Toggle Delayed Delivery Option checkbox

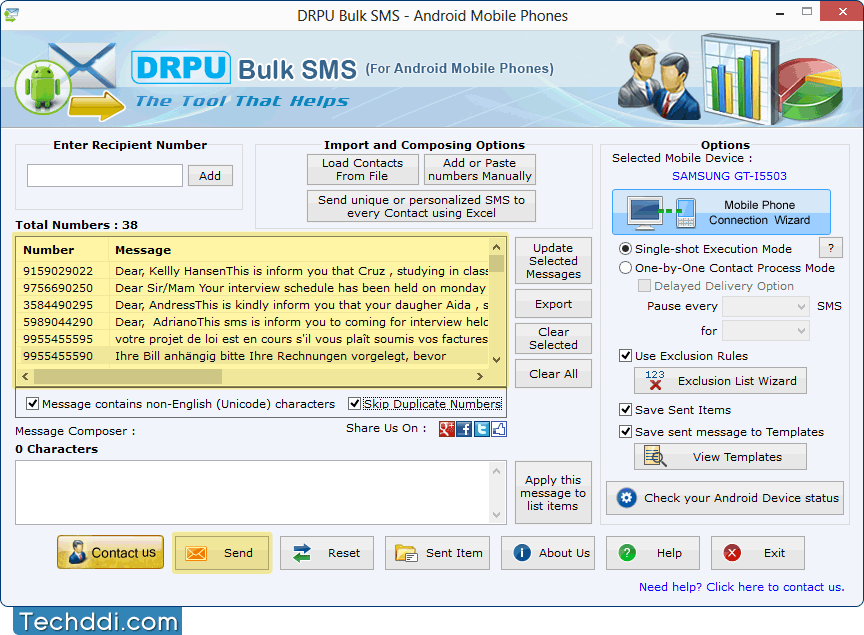tap(644, 286)
